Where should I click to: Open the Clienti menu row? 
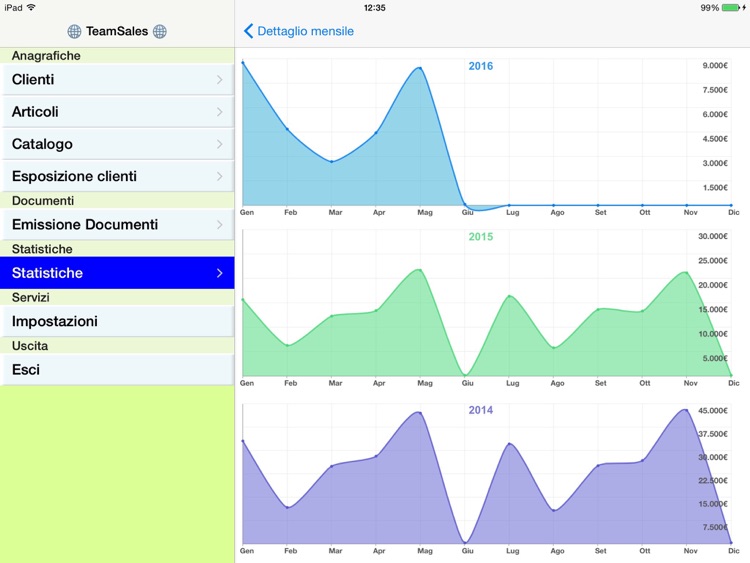coord(117,79)
